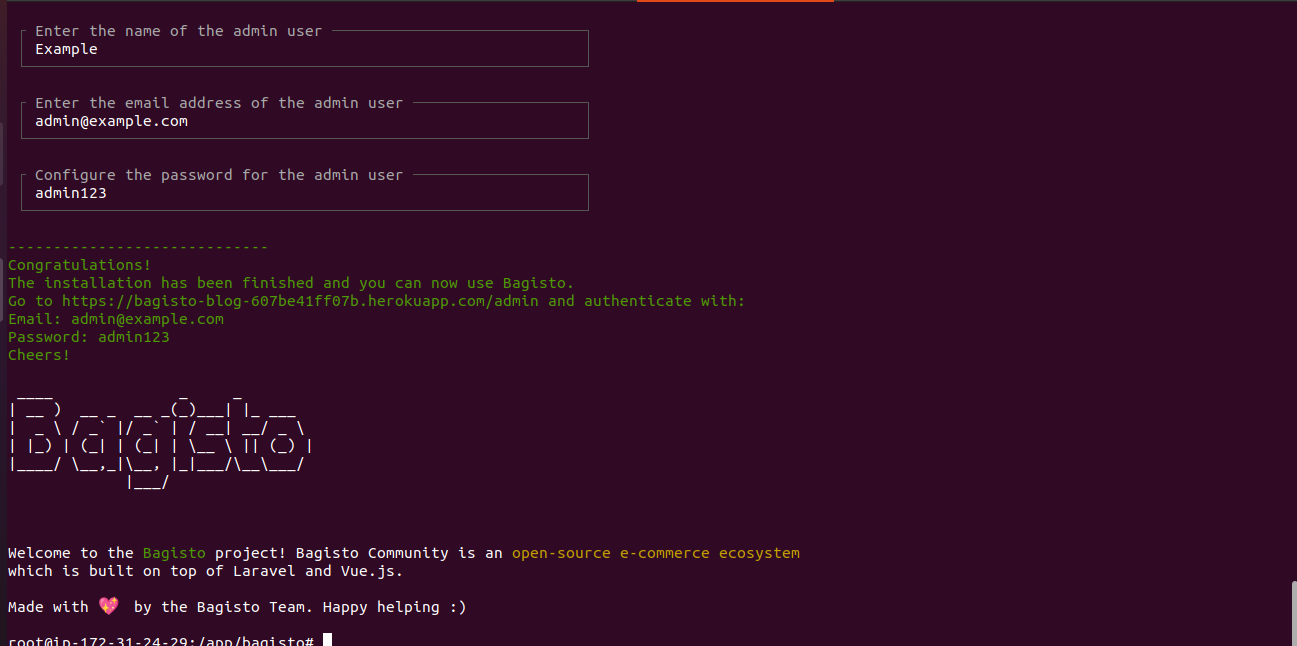Click the 'Congratulations!' line

pos(80,265)
